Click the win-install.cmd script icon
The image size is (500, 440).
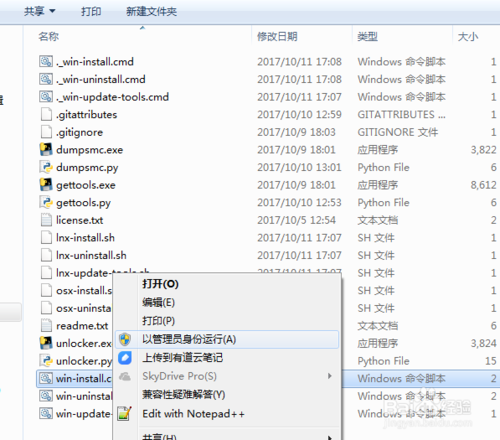(x=46, y=378)
